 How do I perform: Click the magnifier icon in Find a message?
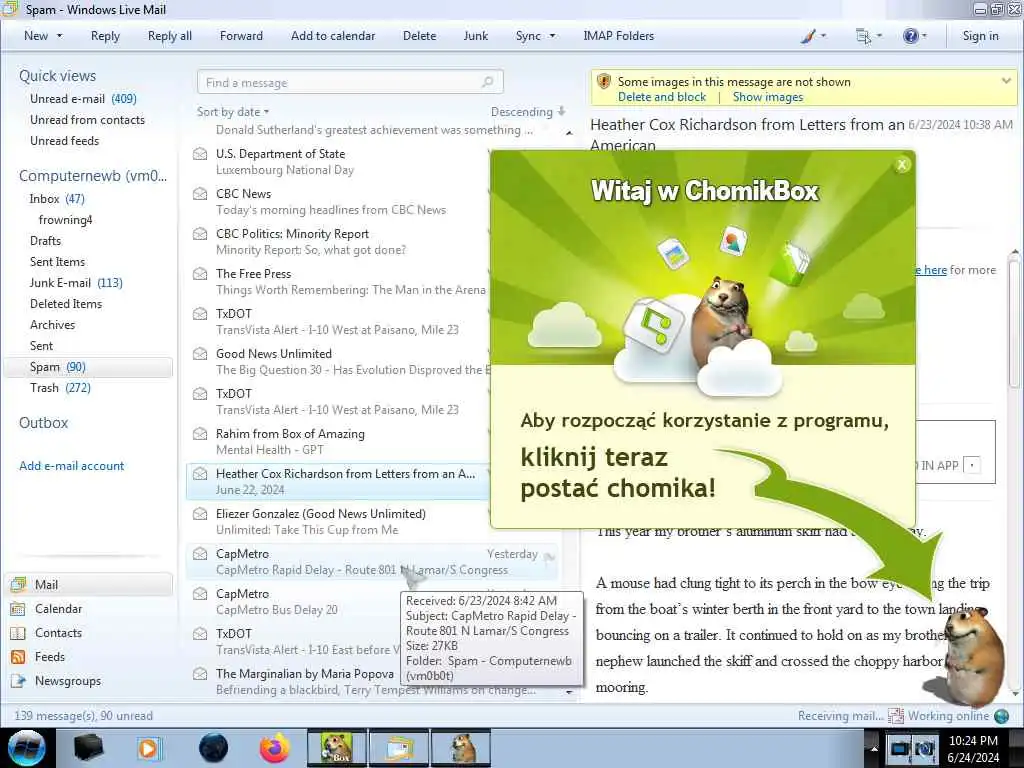pos(487,82)
